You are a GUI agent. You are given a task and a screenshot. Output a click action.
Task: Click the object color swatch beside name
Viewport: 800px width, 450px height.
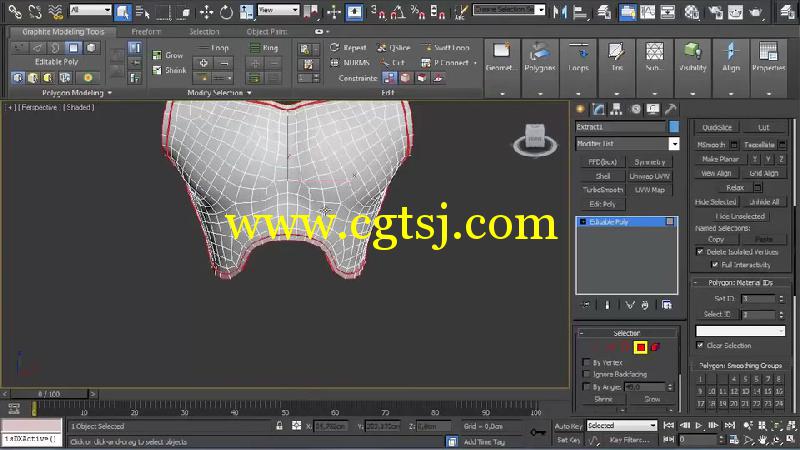(x=674, y=127)
